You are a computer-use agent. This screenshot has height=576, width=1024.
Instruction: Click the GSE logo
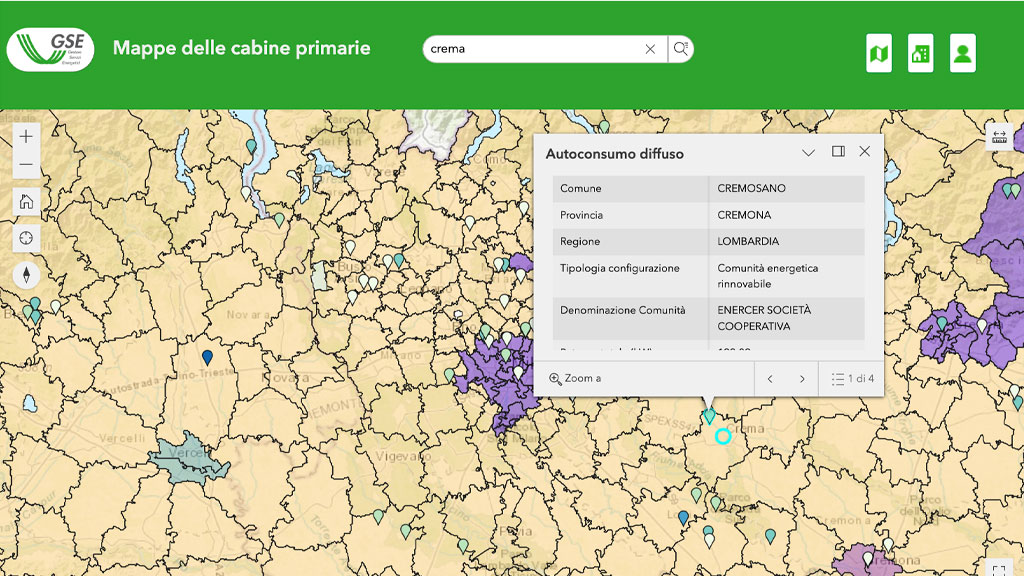click(x=51, y=50)
